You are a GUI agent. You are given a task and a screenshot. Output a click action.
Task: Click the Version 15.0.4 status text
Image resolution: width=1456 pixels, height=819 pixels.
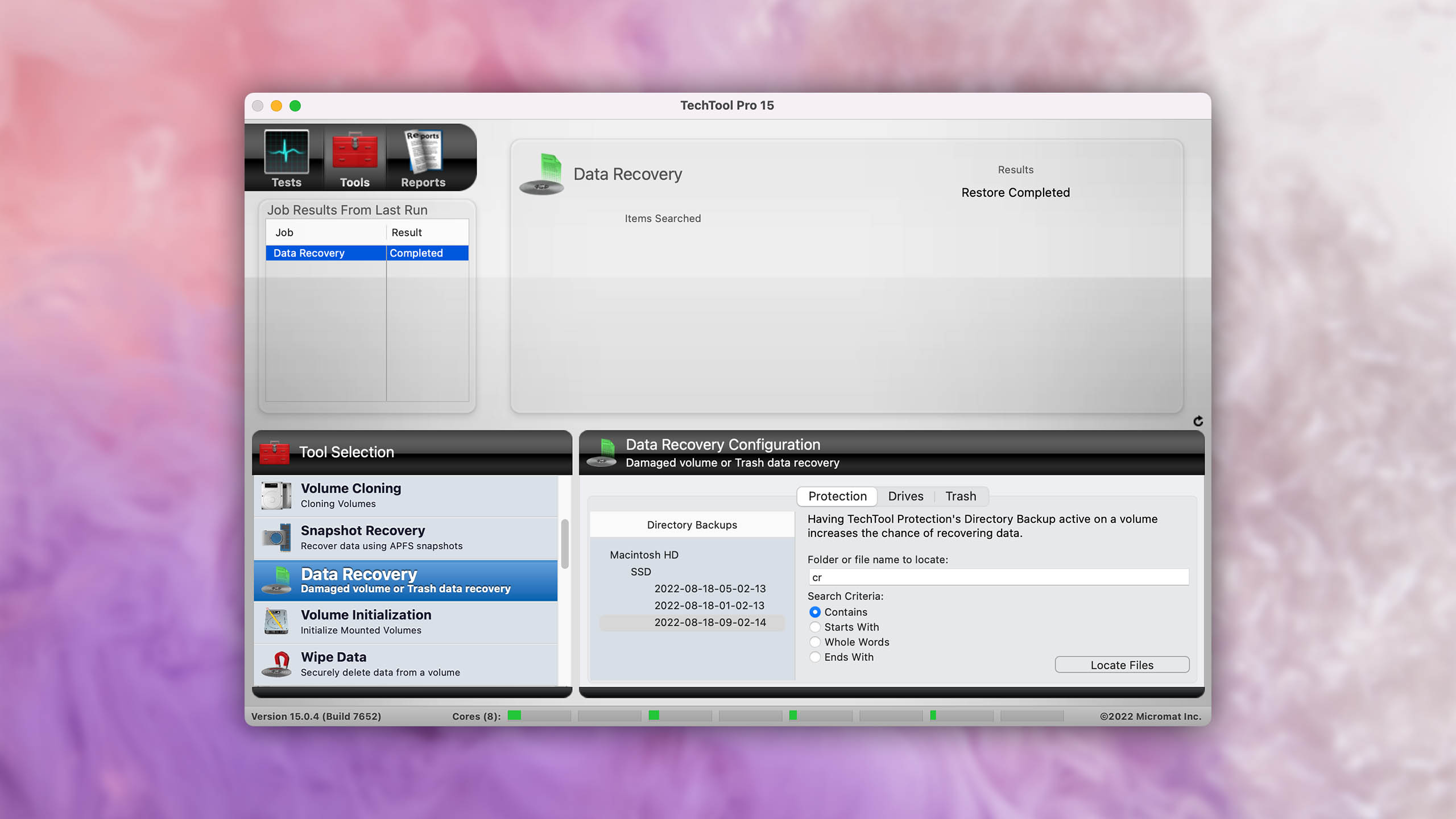click(x=316, y=716)
